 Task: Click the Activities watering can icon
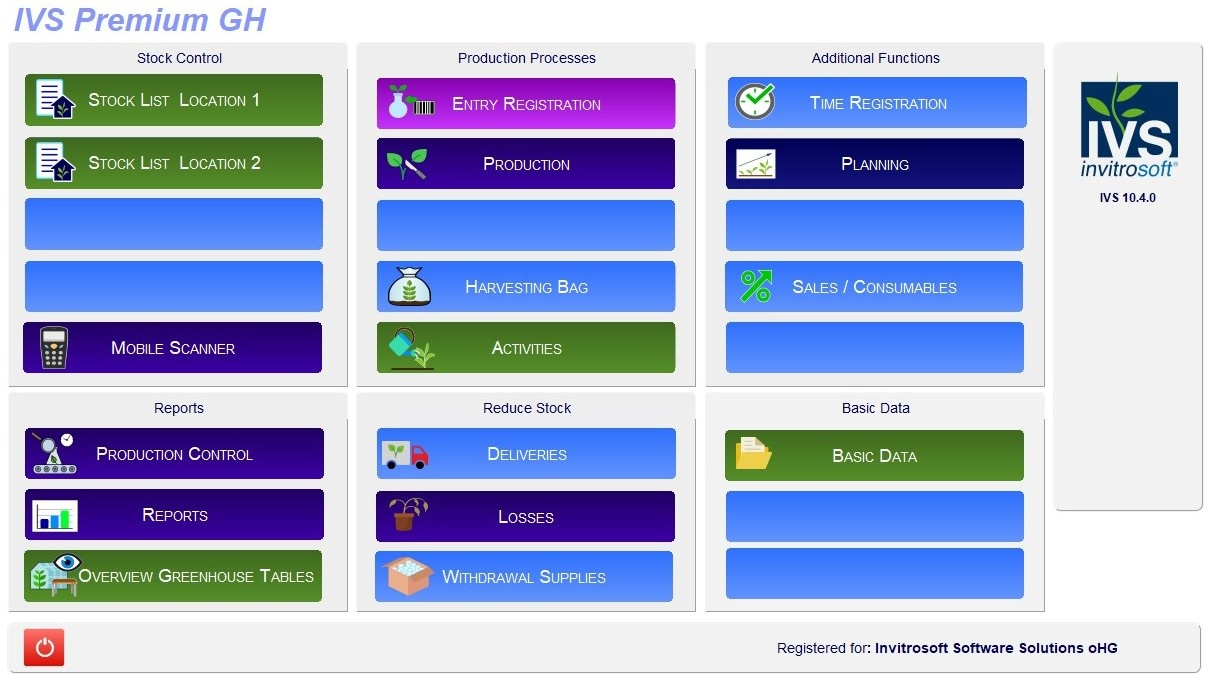(411, 348)
